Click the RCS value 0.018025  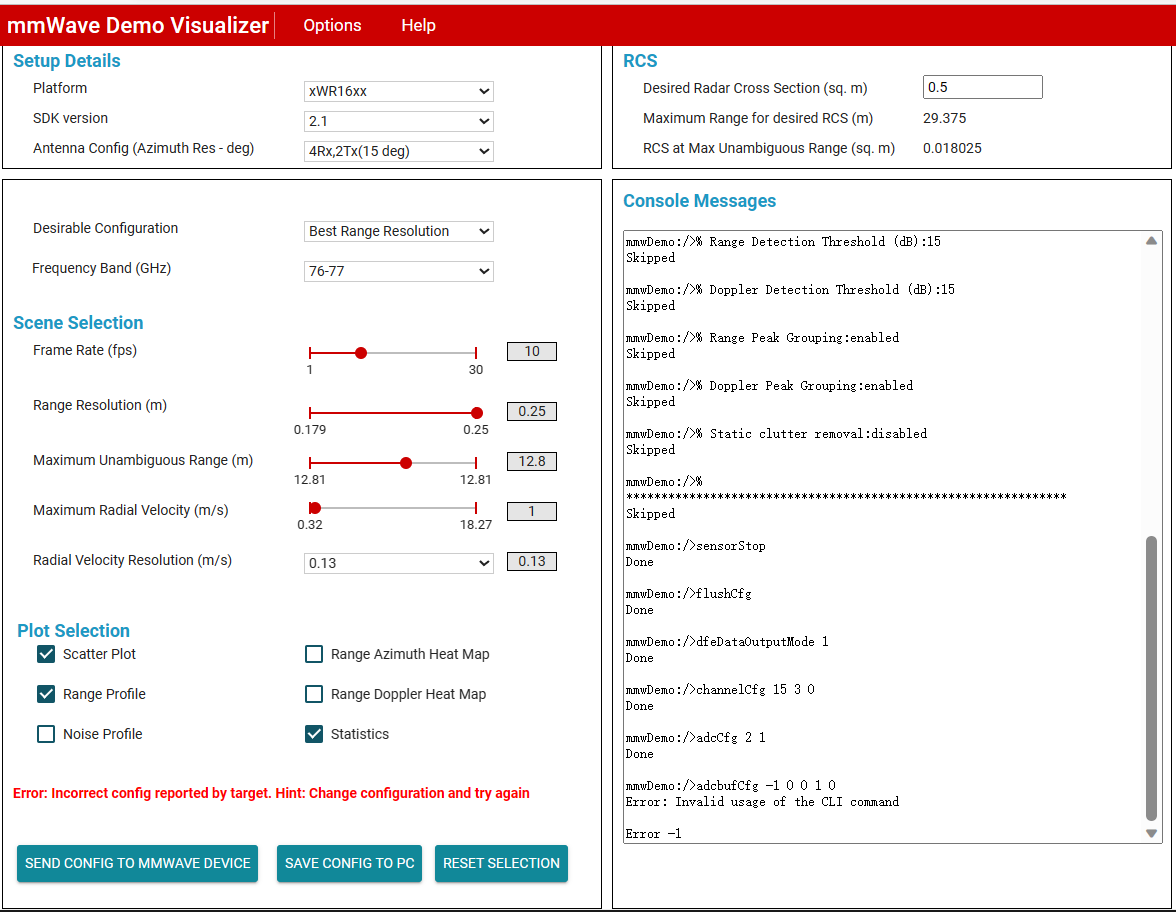pos(952,148)
